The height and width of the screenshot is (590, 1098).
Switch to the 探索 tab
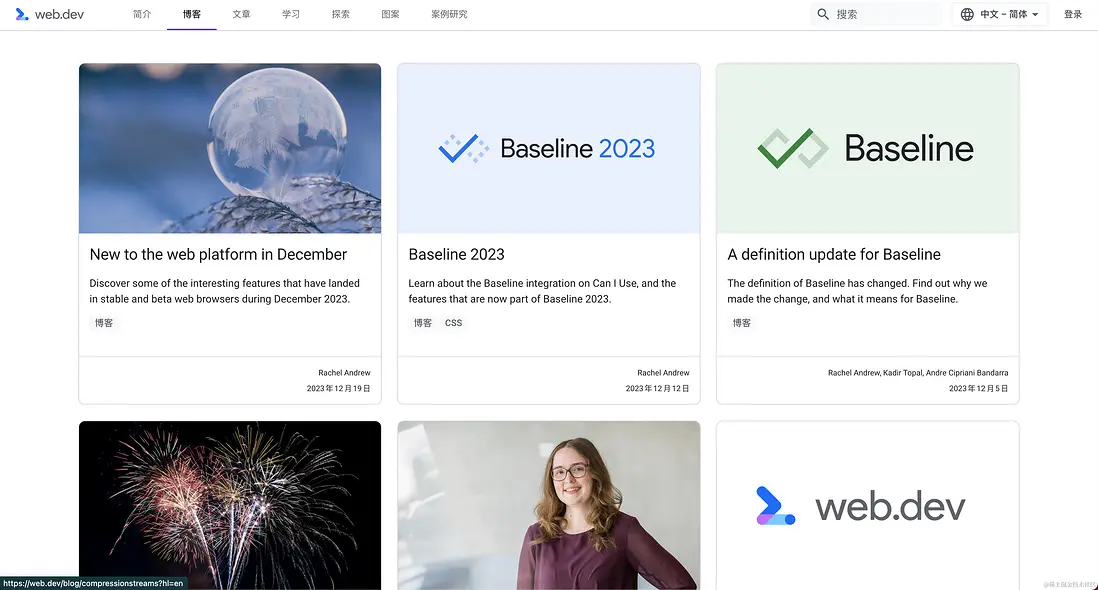341,14
